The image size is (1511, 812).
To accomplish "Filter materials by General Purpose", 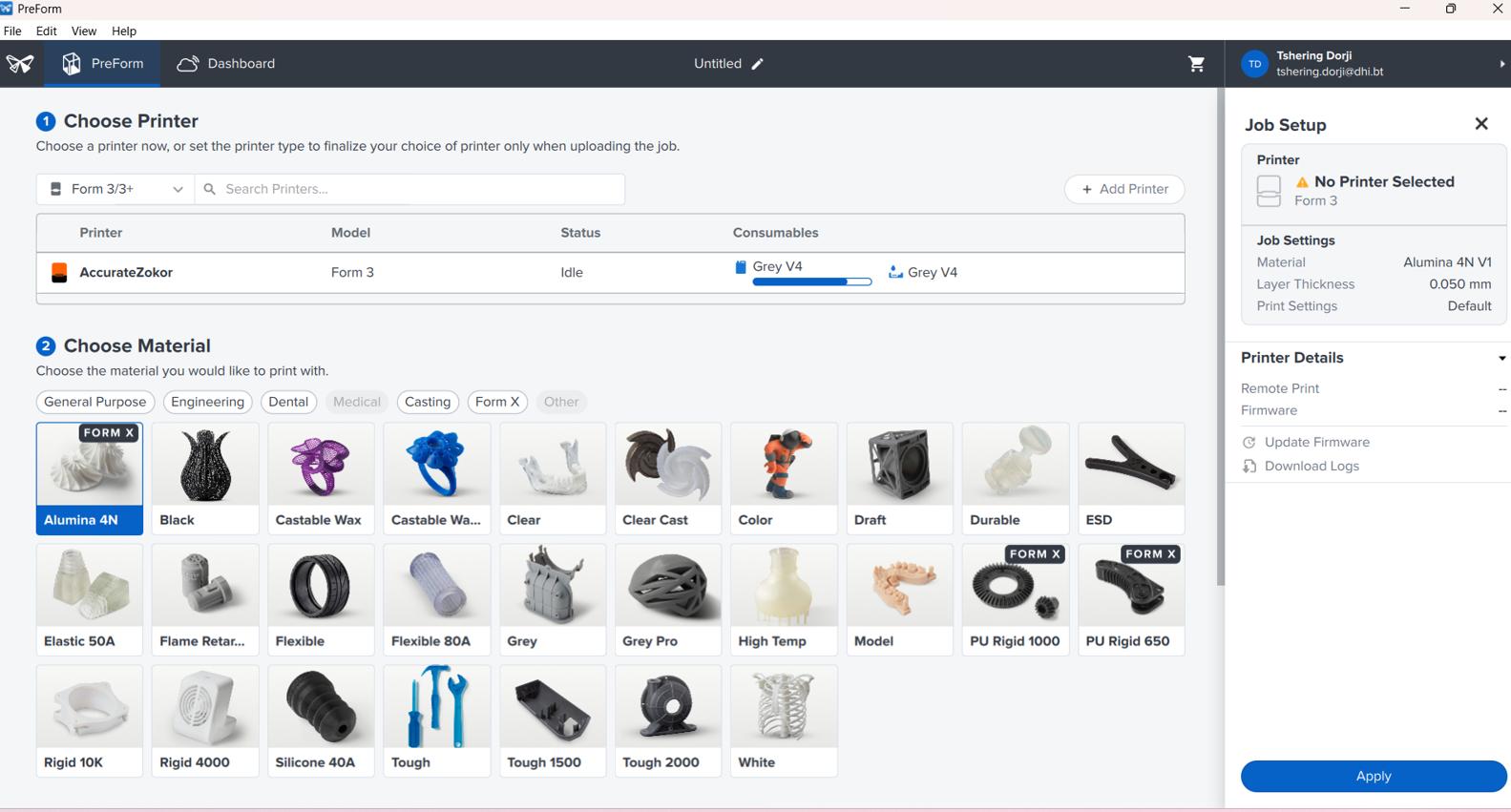I will pyautogui.click(x=95, y=402).
